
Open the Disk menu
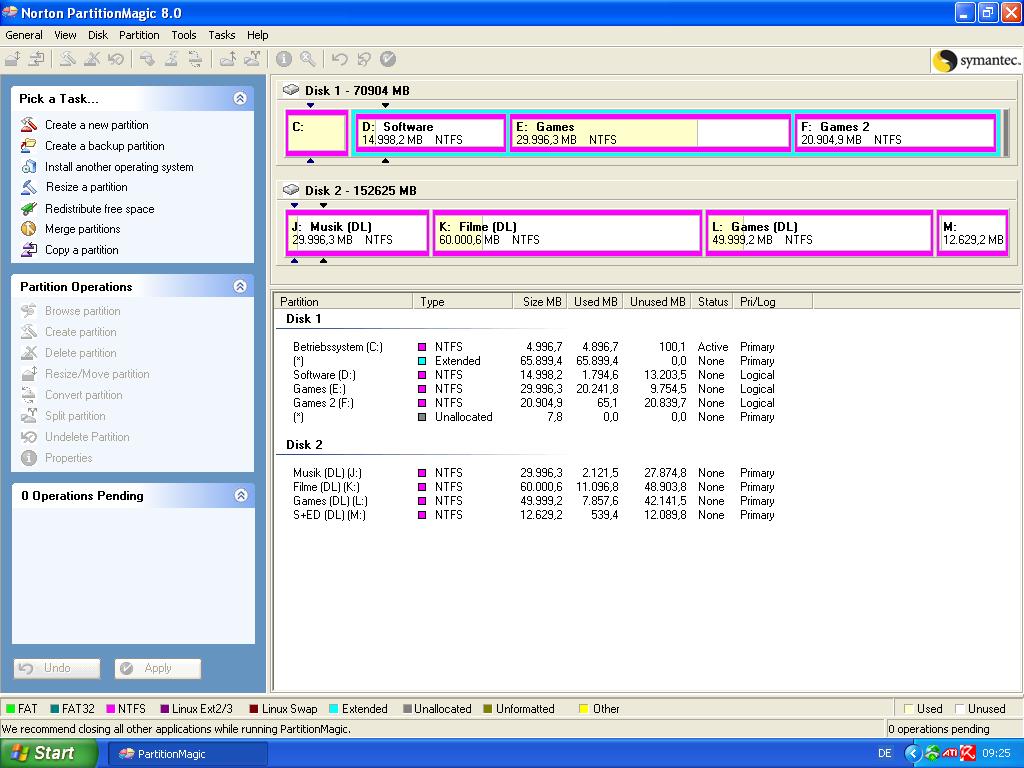[x=98, y=35]
